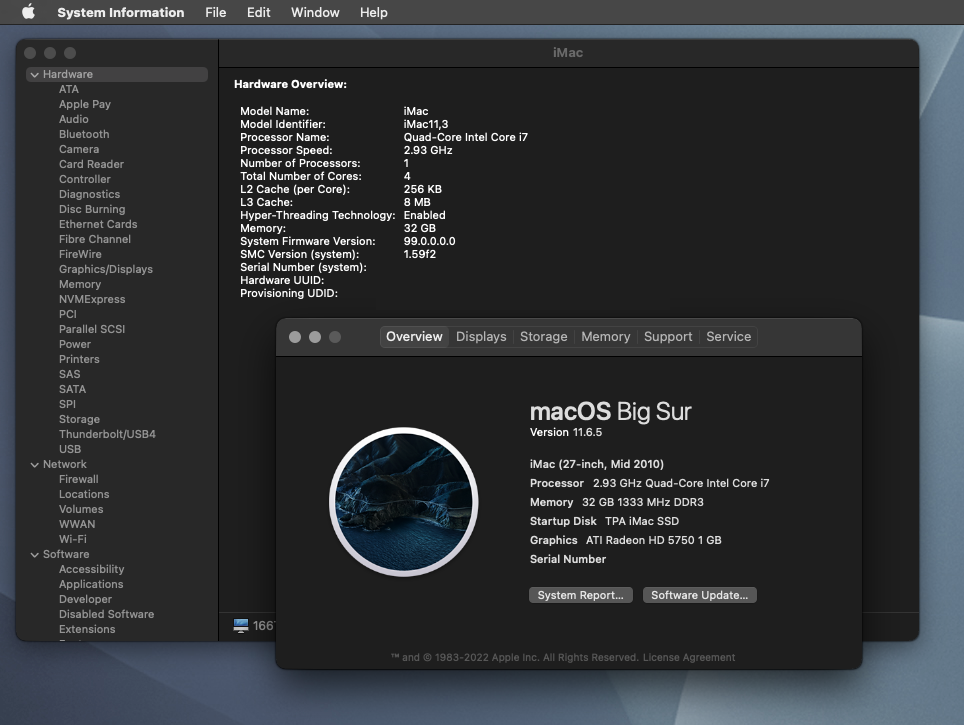The image size is (964, 725).
Task: Select Accessibility under Software
Action: 92,569
